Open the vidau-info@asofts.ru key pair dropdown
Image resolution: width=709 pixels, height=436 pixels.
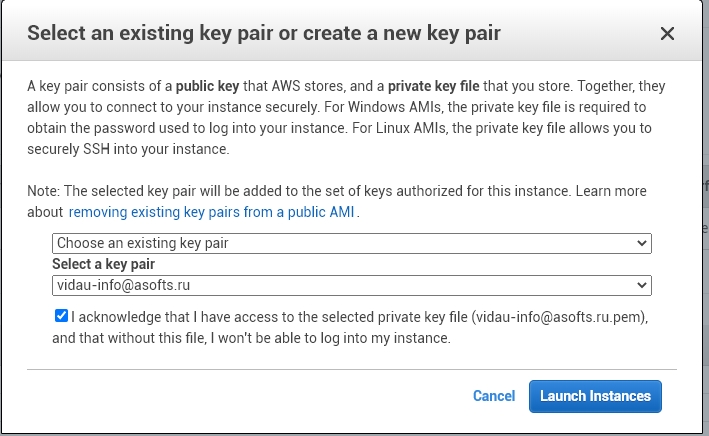pos(350,286)
